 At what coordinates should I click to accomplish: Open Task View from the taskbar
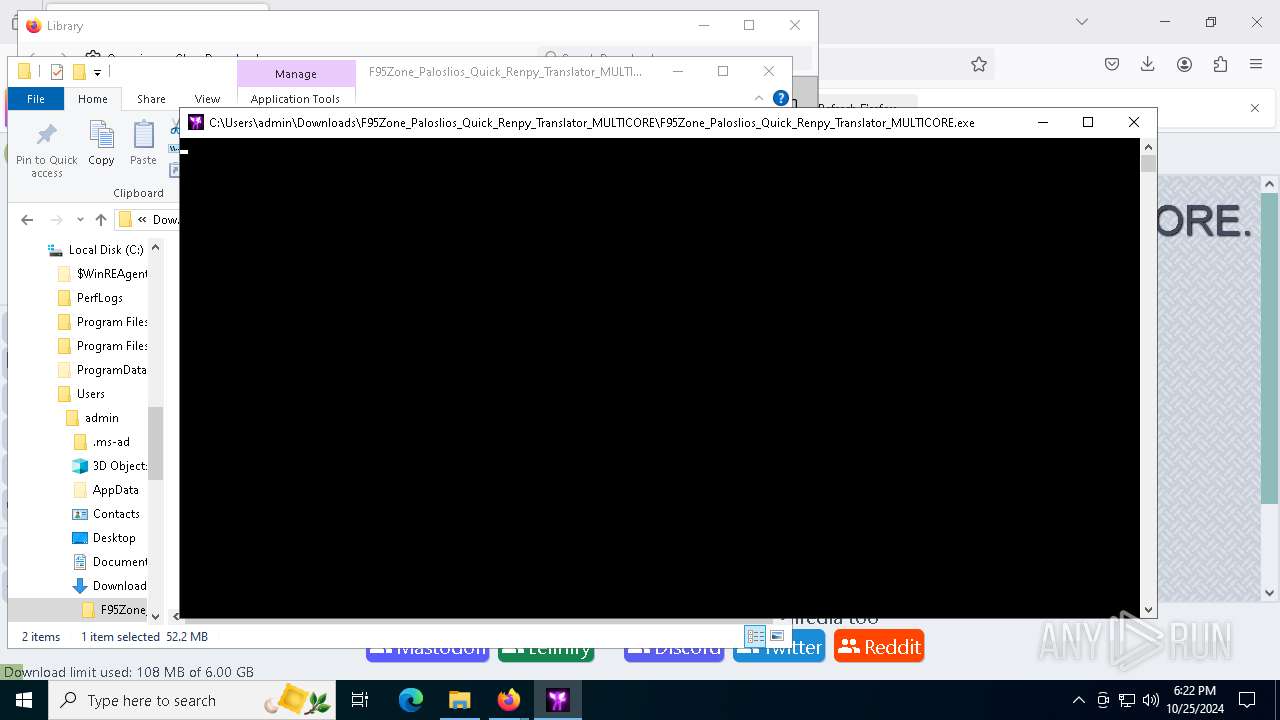360,700
